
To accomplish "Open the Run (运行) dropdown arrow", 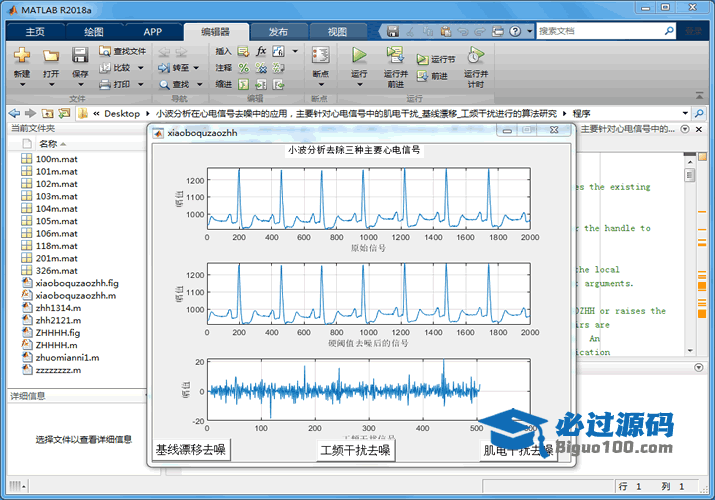I will (359, 84).
